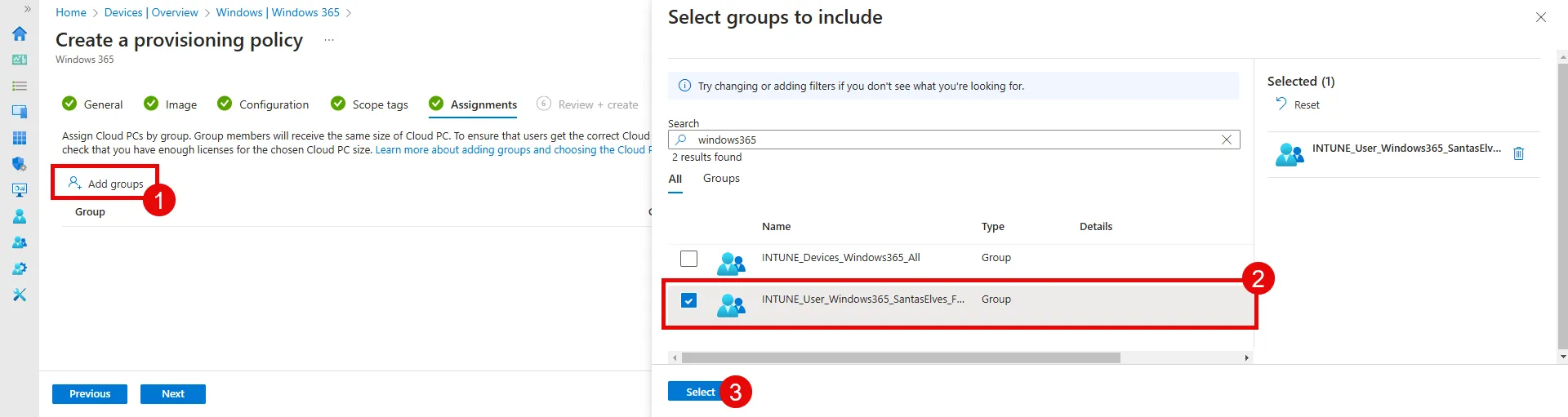Open the ellipsis menu beside page title

[329, 40]
